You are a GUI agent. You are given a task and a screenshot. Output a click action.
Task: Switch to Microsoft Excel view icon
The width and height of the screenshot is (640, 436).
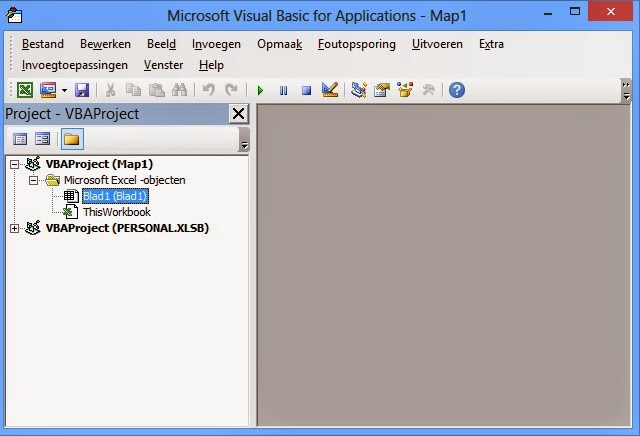pyautogui.click(x=24, y=90)
